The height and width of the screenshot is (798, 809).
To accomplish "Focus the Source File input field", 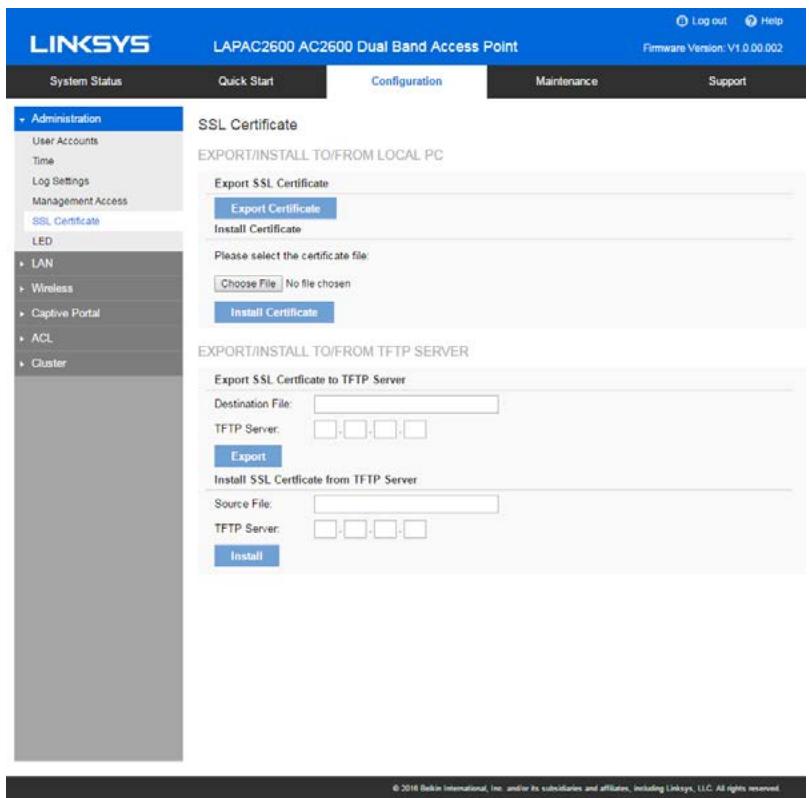I will point(406,504).
